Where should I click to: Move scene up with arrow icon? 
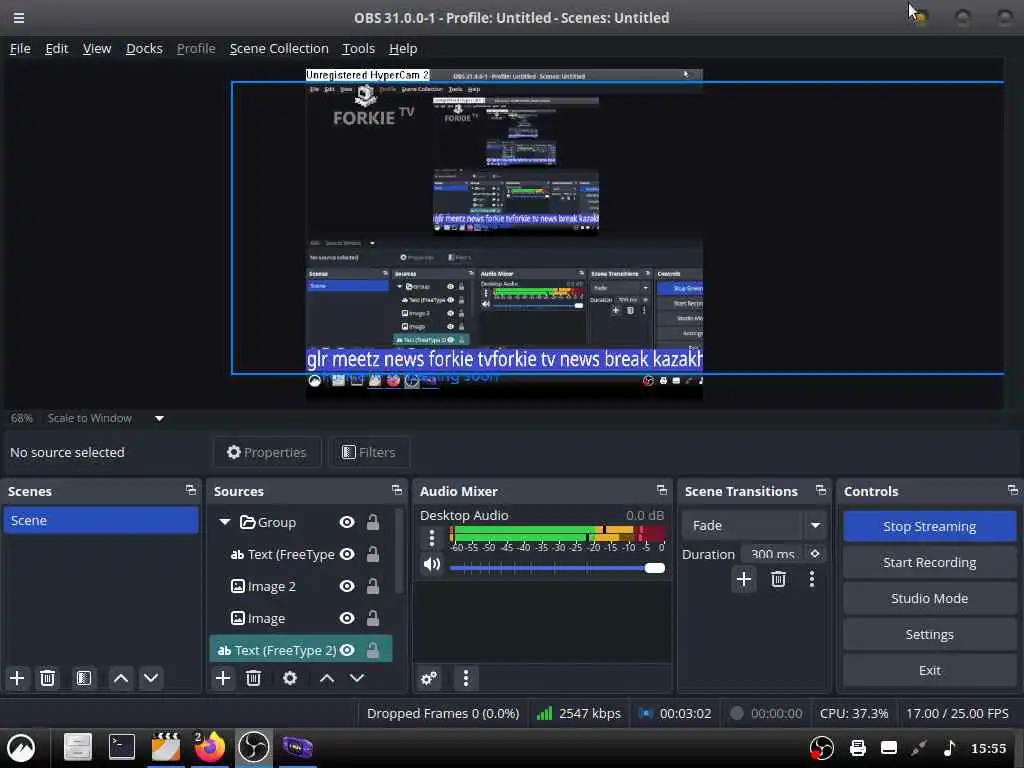point(121,678)
